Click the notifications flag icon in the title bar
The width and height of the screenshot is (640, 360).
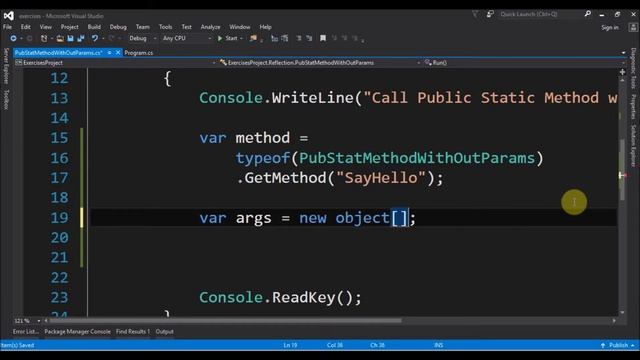tap(475, 14)
